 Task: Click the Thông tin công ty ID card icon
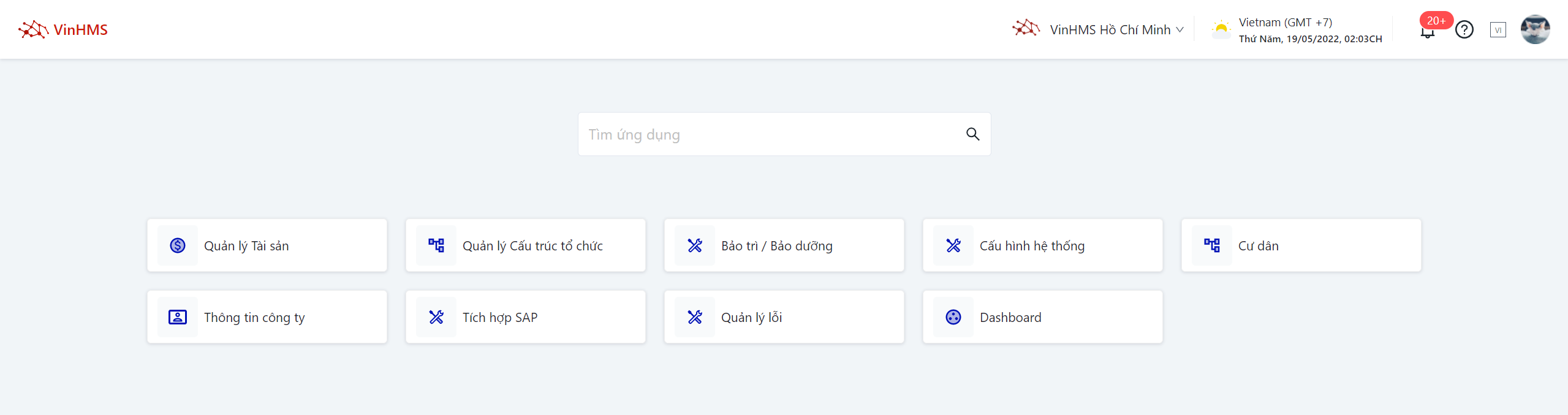[178, 317]
